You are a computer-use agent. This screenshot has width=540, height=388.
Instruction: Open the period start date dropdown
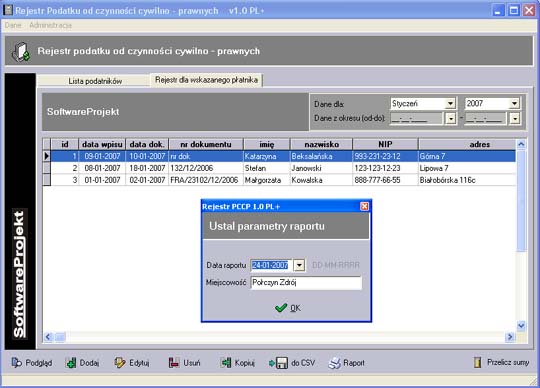(450, 119)
